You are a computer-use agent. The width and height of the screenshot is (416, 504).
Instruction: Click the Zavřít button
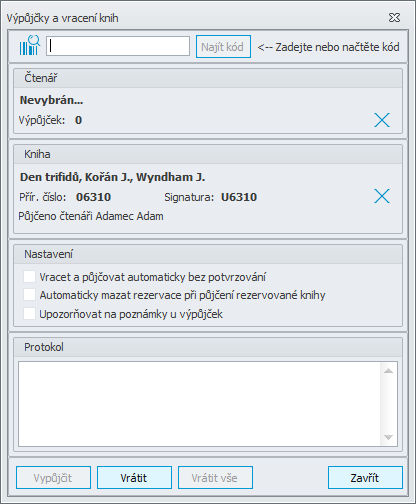(x=365, y=478)
